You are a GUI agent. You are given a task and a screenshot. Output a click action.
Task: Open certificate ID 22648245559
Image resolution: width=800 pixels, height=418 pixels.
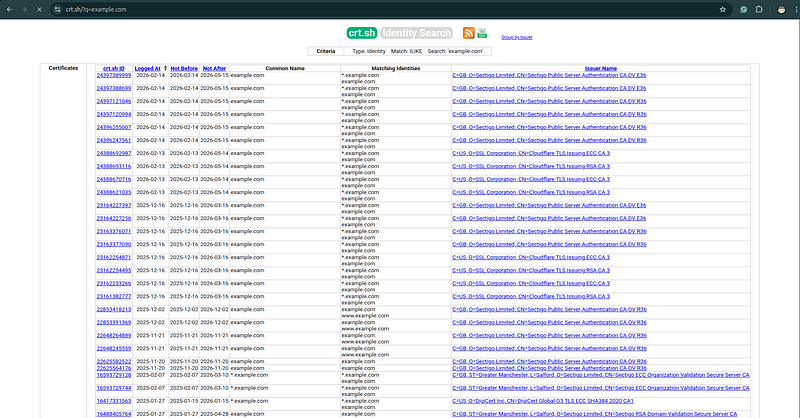[114, 349]
